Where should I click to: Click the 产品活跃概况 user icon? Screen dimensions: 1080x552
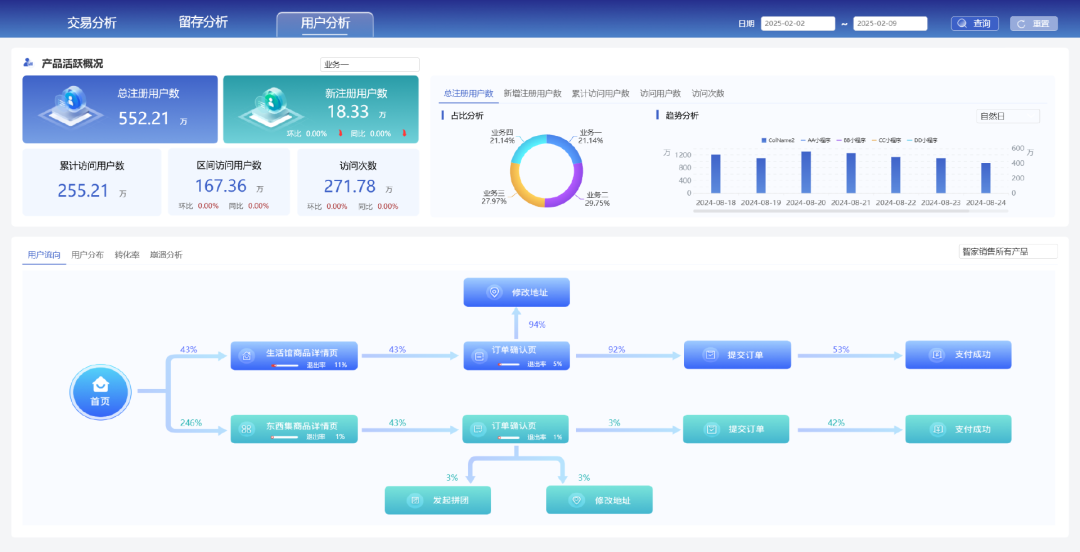point(28,63)
